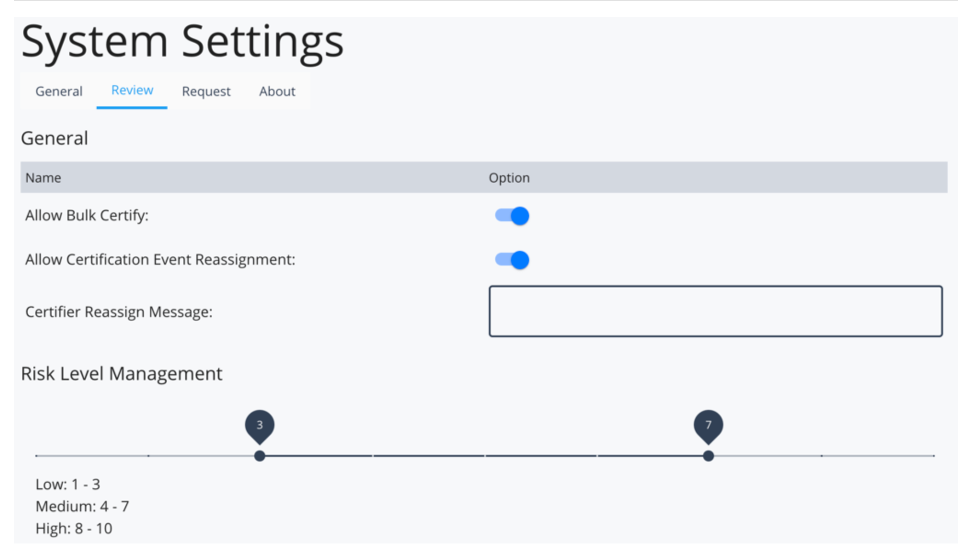The width and height of the screenshot is (974, 555).
Task: Disable the Allow Bulk Certify toggle
Action: [x=512, y=216]
